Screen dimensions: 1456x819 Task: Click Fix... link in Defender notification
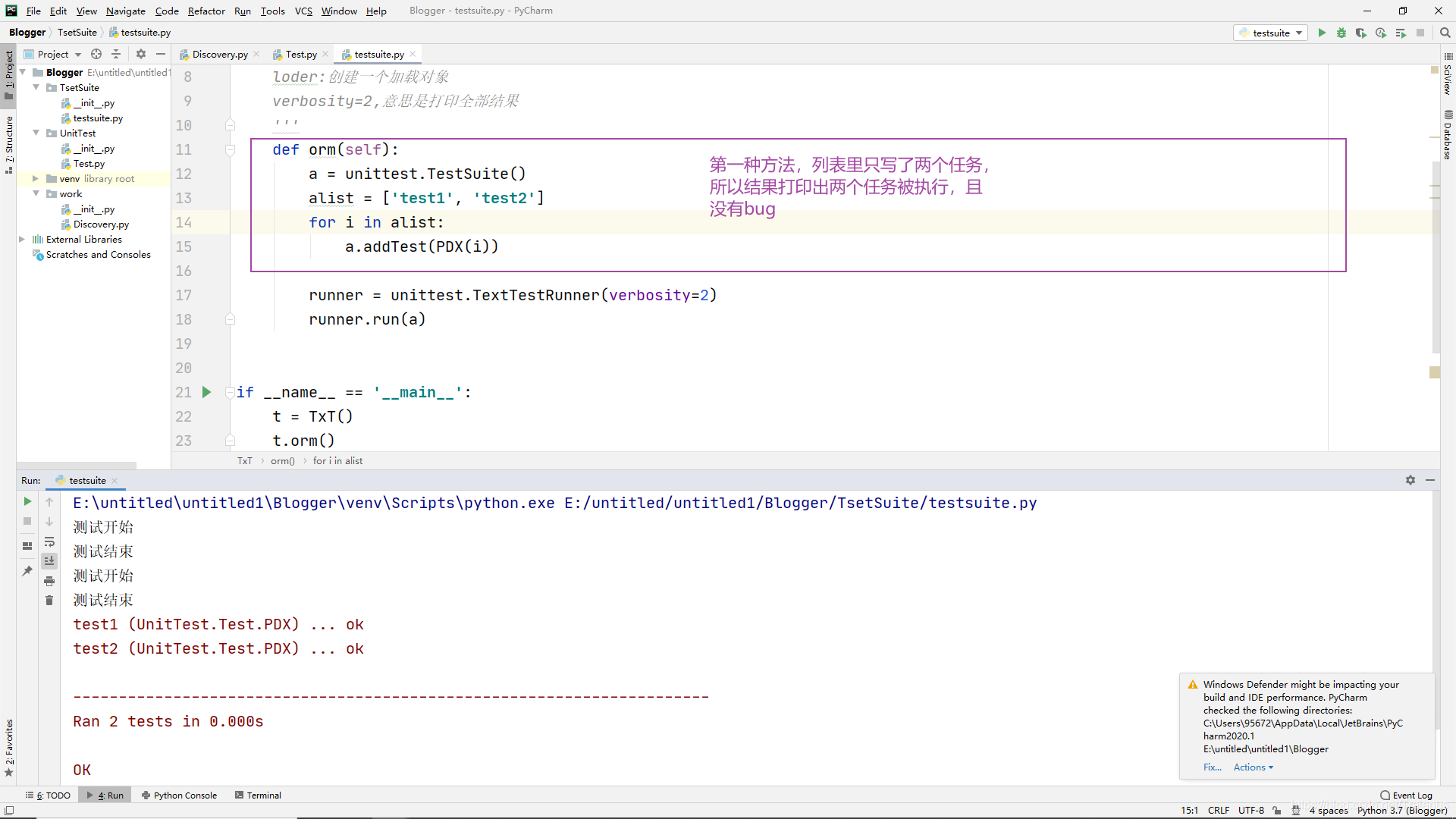[1212, 767]
